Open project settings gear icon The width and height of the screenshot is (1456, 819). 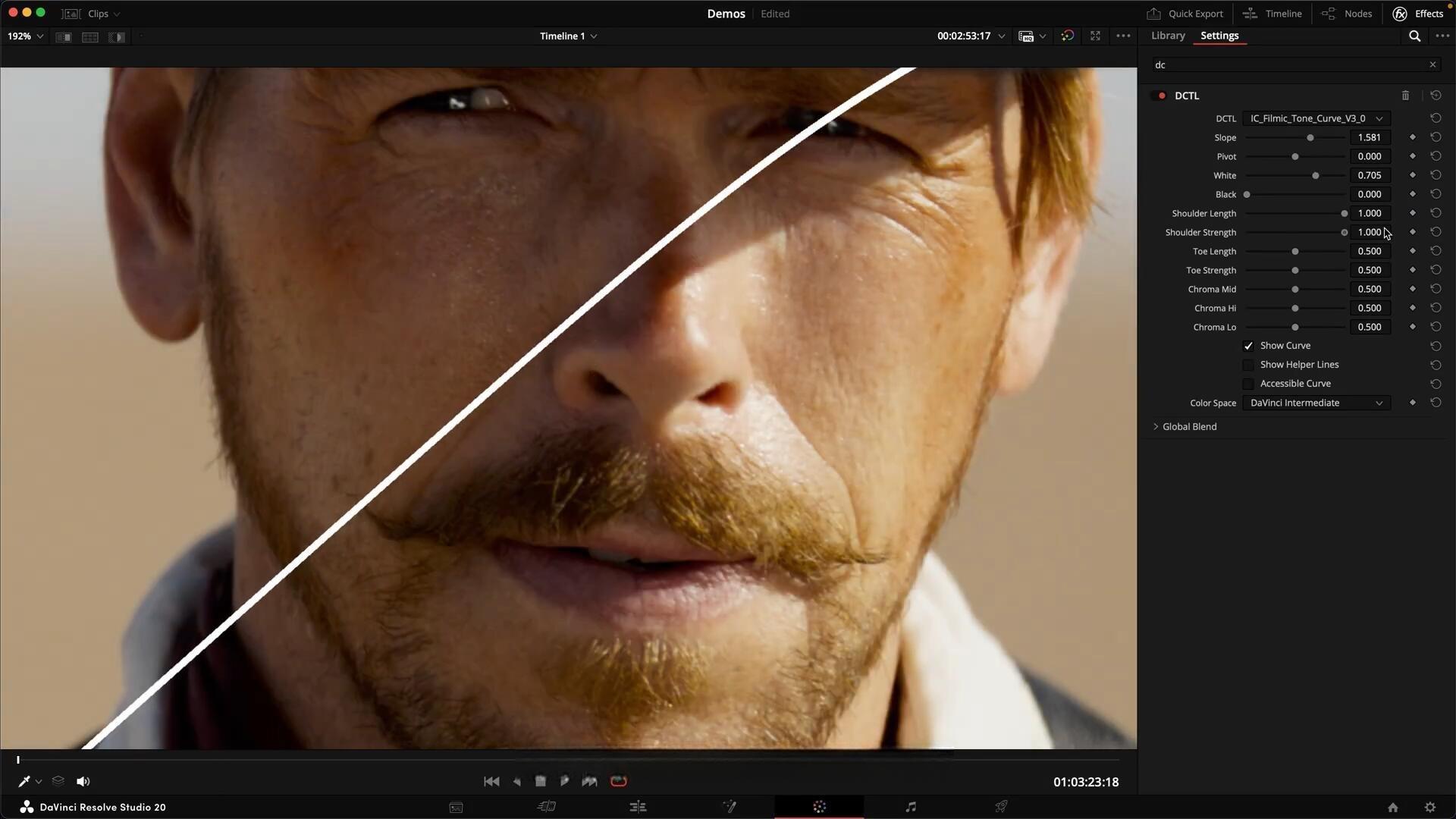pyautogui.click(x=1430, y=807)
